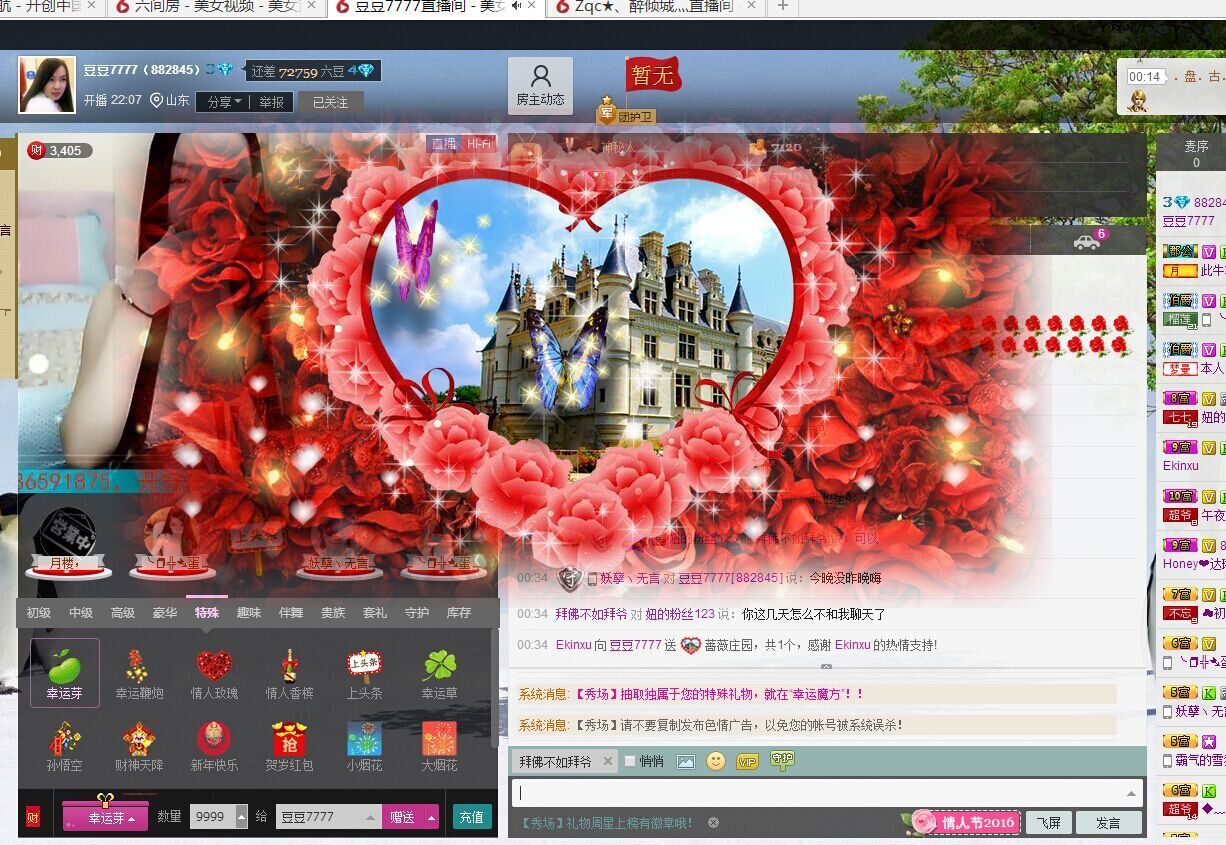The width and height of the screenshot is (1226, 845).
Task: Click the 充值 recharge button
Action: coord(472,817)
